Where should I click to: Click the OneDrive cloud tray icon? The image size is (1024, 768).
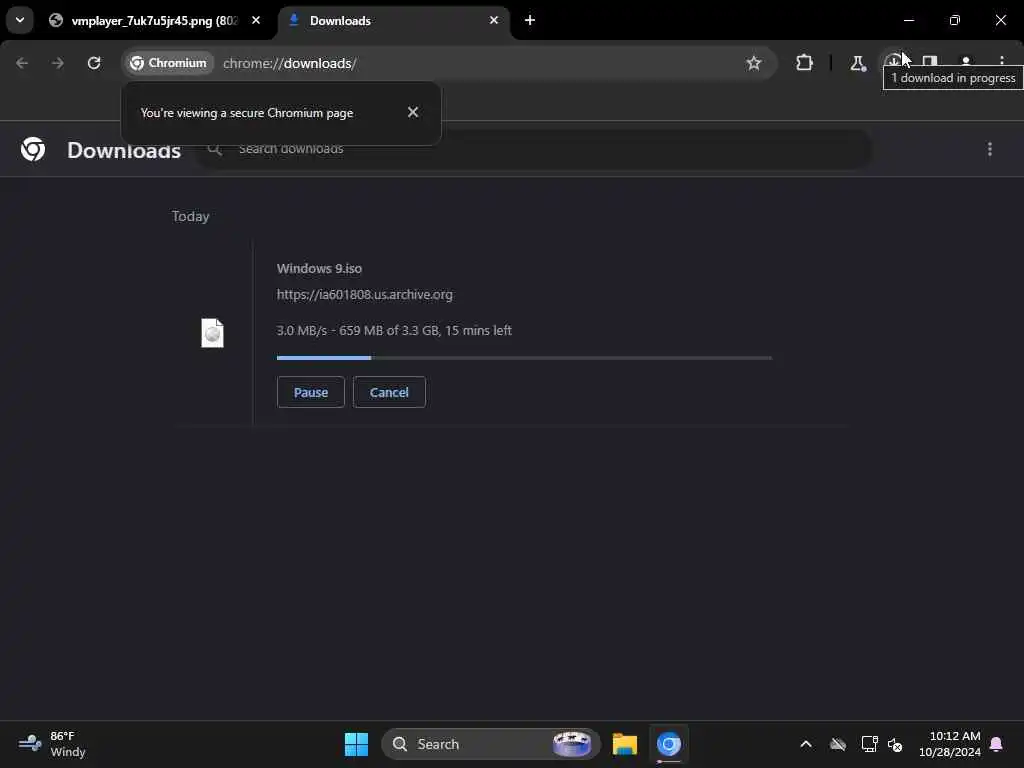click(838, 744)
